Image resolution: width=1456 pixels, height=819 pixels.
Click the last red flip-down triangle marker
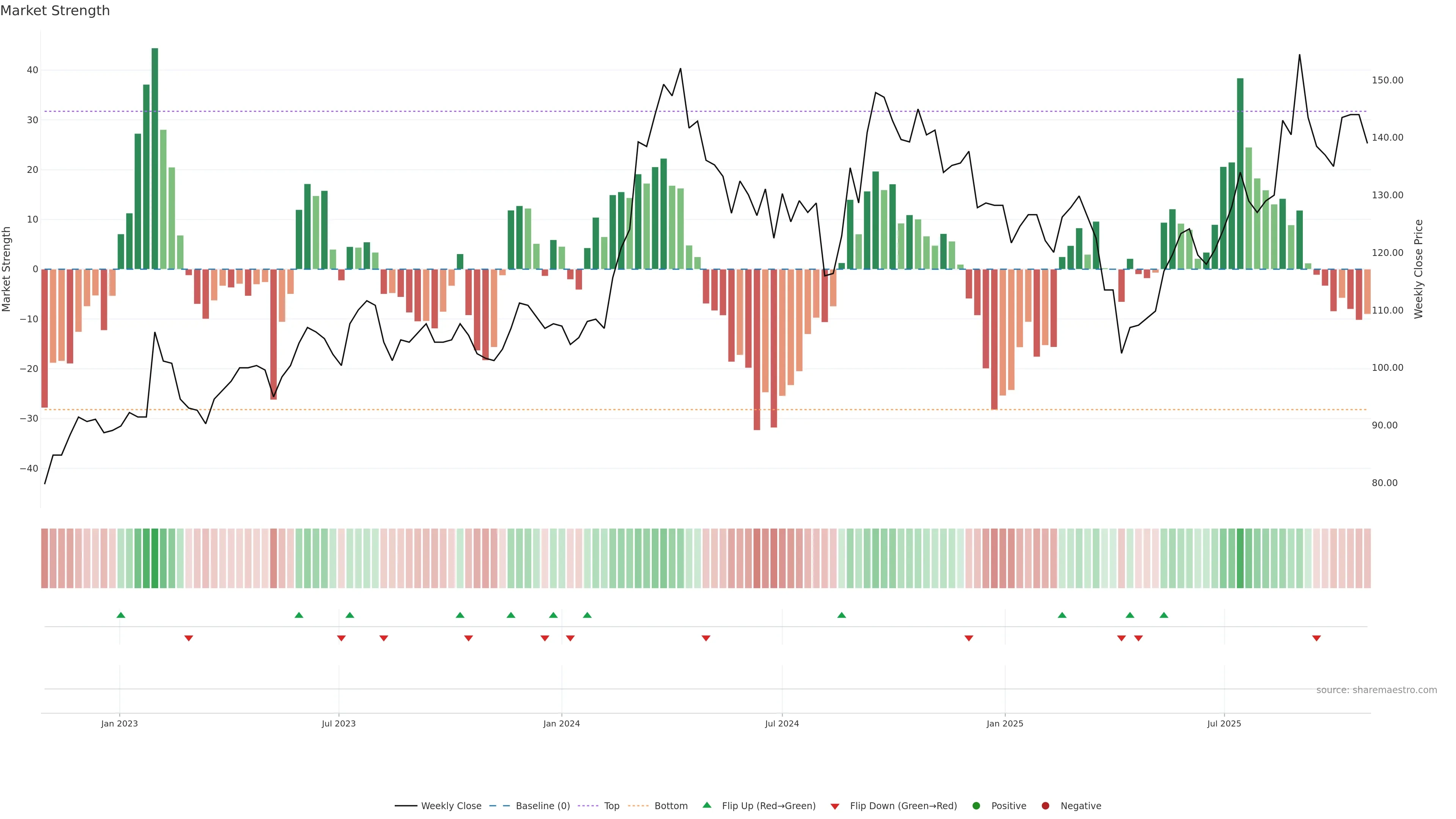[x=1316, y=638]
